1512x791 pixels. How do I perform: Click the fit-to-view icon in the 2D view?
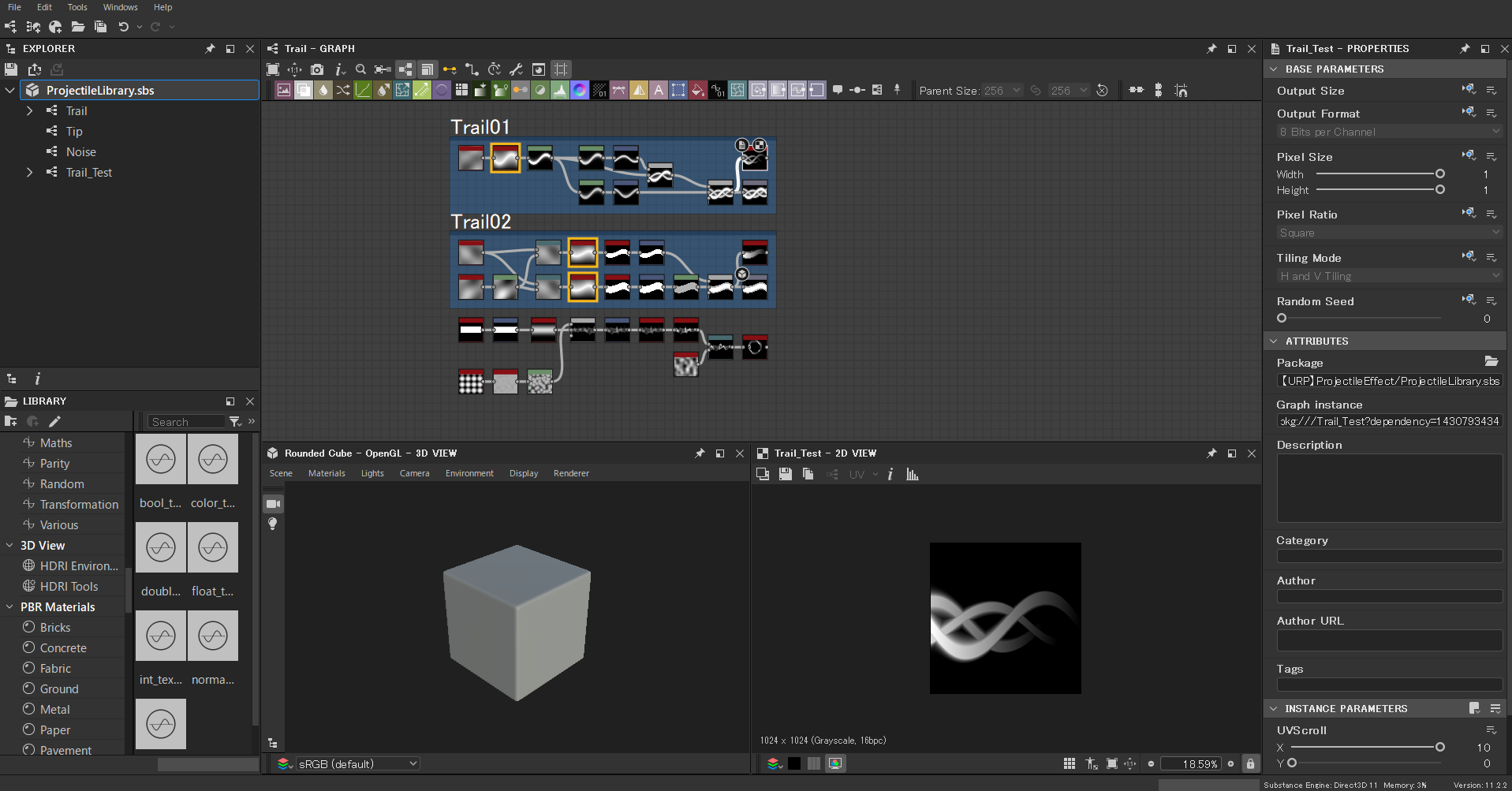click(1111, 763)
